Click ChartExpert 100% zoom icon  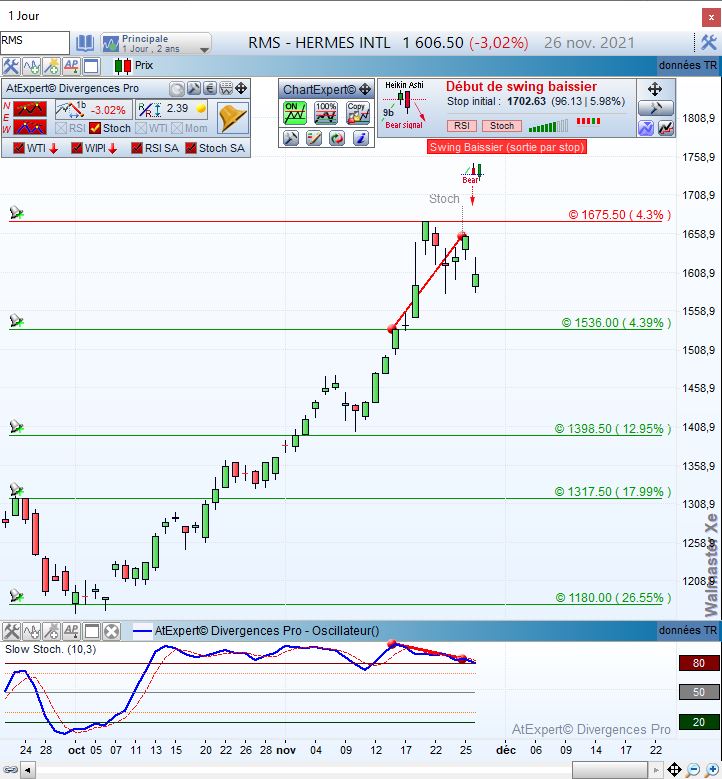[x=326, y=113]
